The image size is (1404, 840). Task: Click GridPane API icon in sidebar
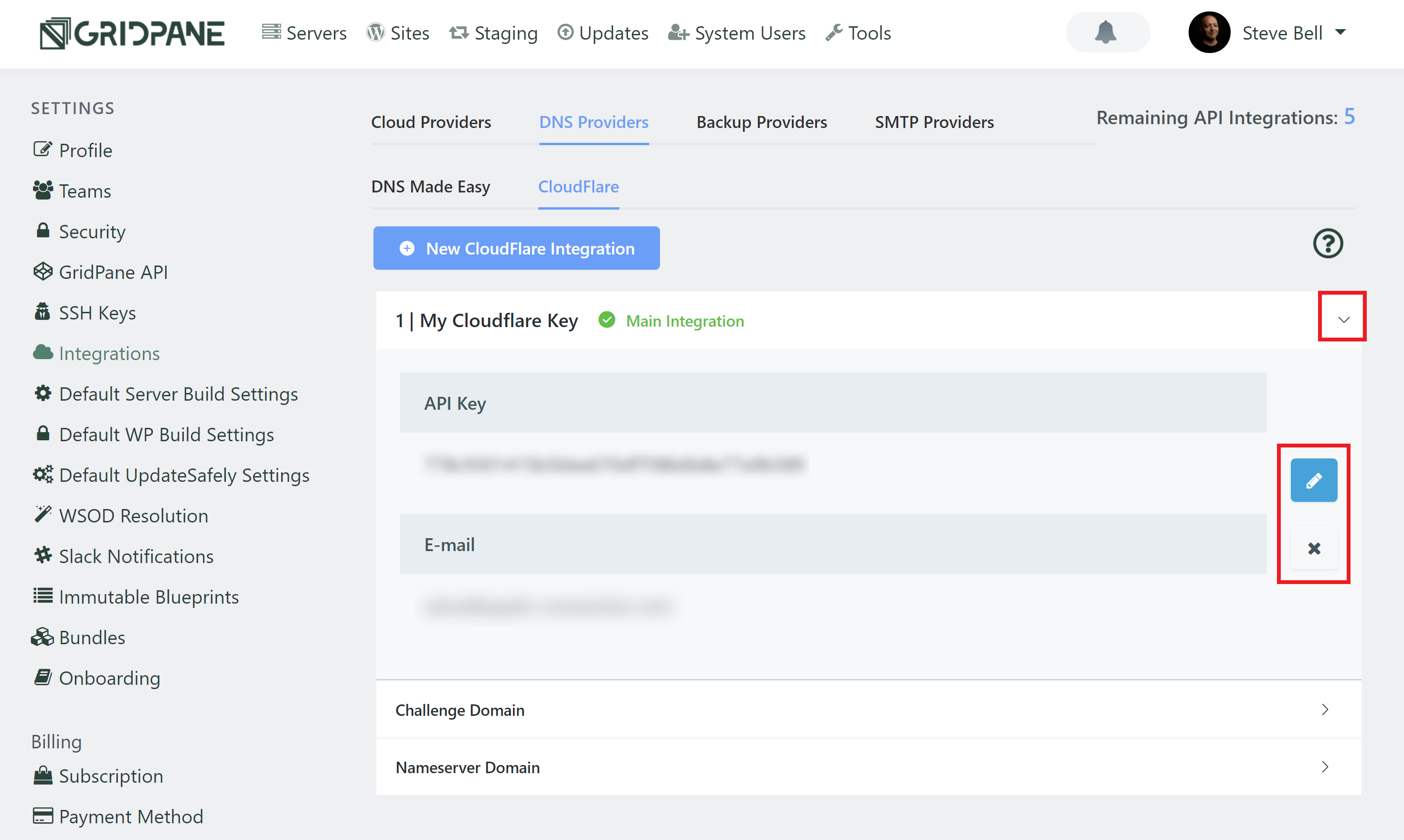pyautogui.click(x=43, y=272)
